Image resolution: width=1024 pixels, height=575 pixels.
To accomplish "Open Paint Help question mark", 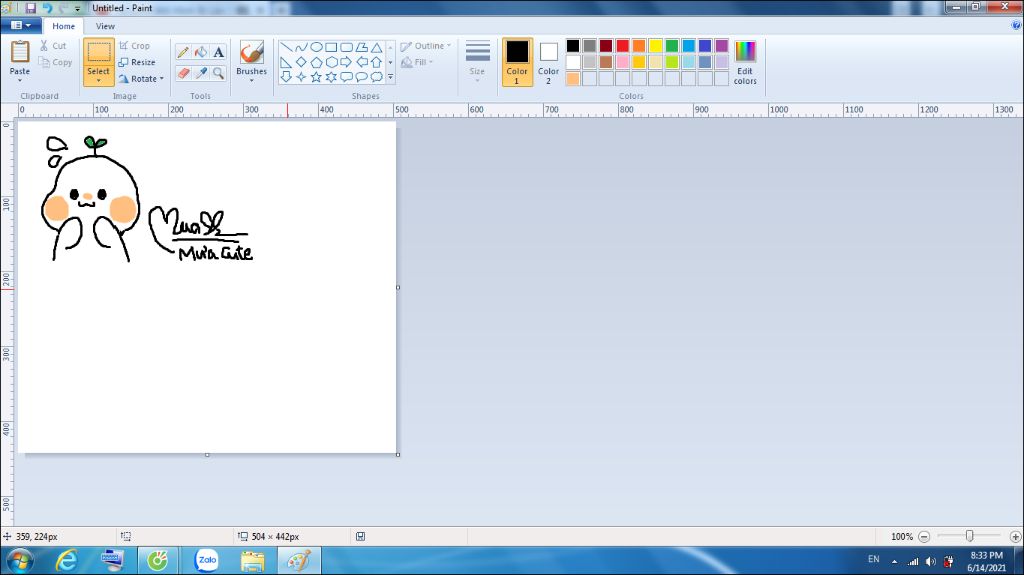I will point(1016,25).
